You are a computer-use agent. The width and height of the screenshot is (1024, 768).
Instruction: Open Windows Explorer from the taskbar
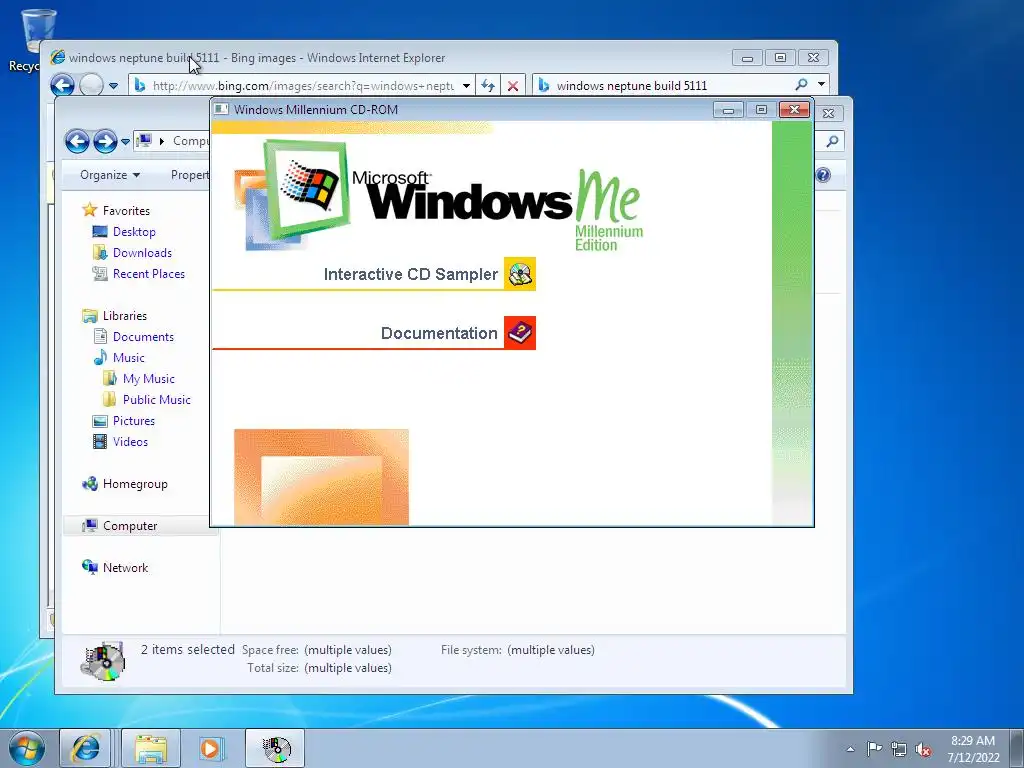pos(151,748)
